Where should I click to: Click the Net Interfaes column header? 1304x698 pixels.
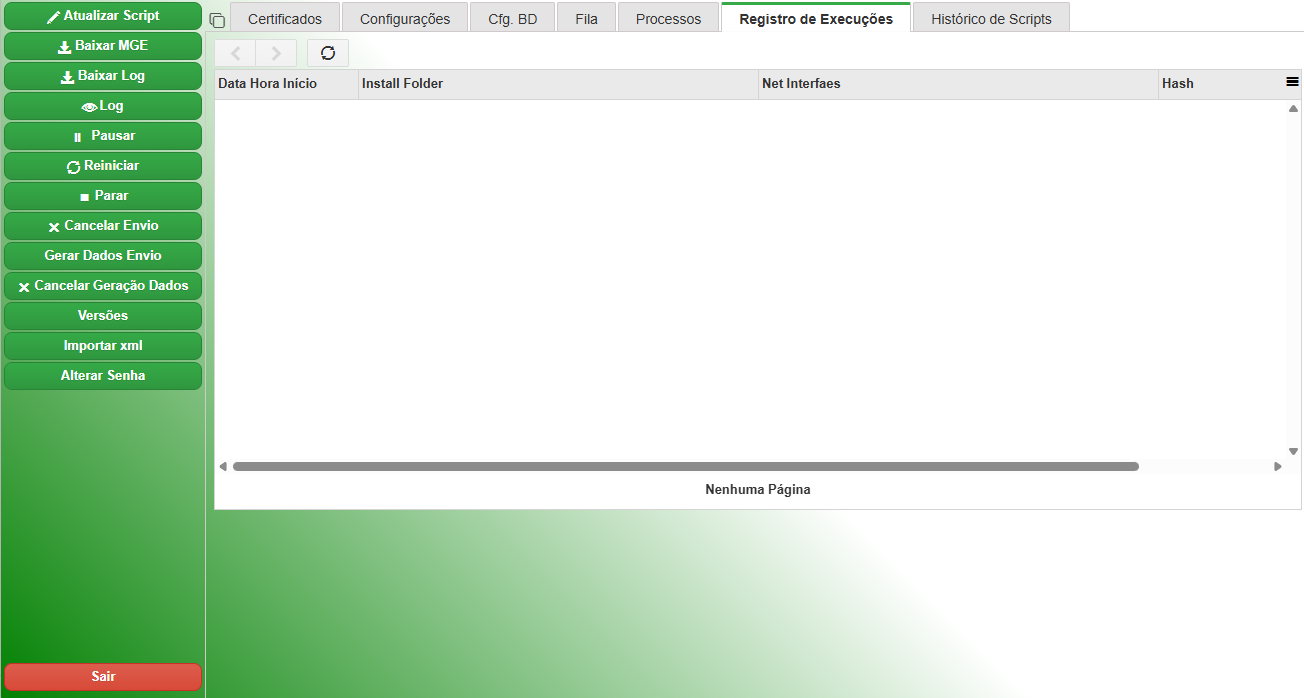point(959,84)
